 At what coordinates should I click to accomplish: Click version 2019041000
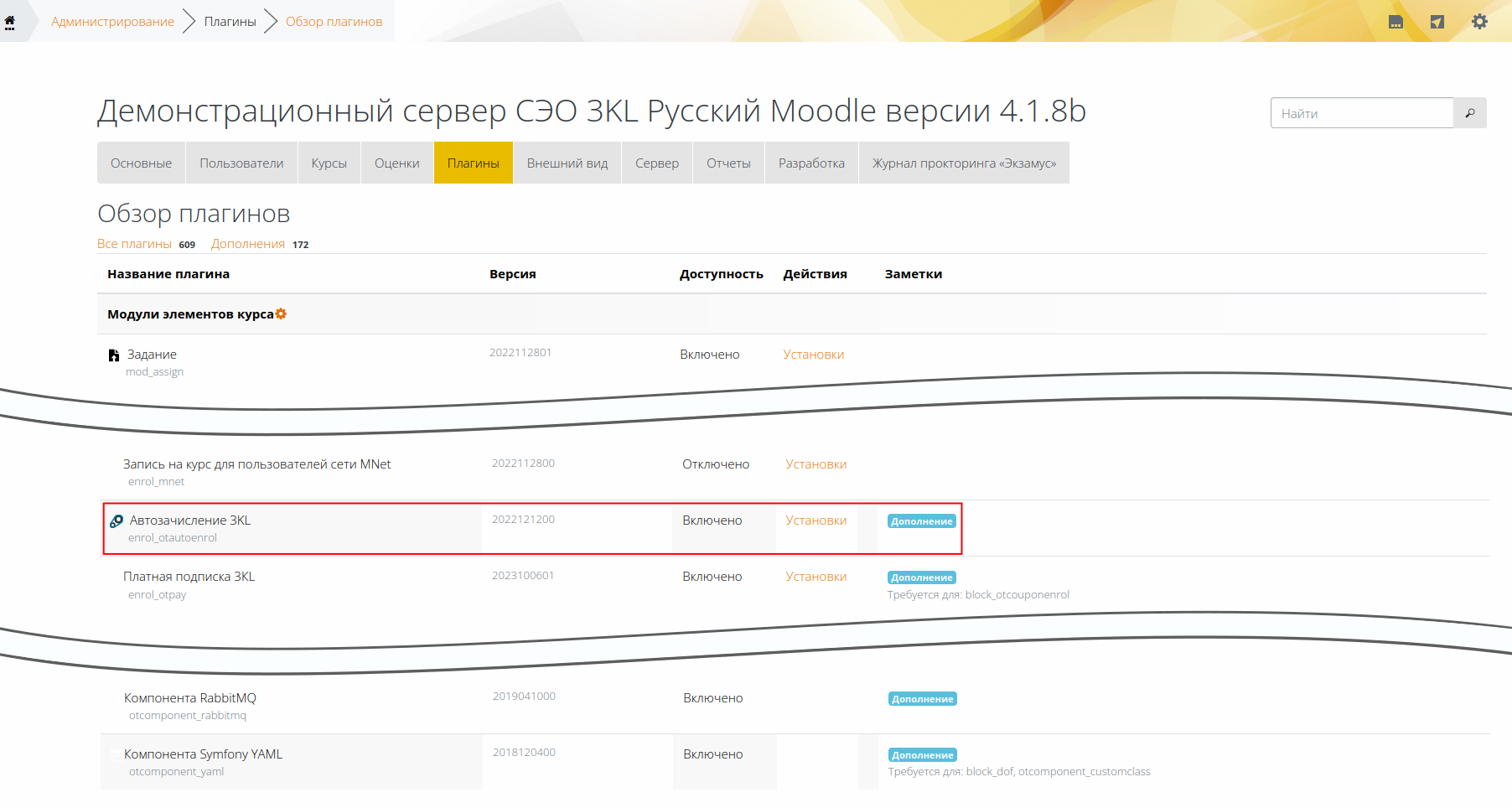(524, 697)
